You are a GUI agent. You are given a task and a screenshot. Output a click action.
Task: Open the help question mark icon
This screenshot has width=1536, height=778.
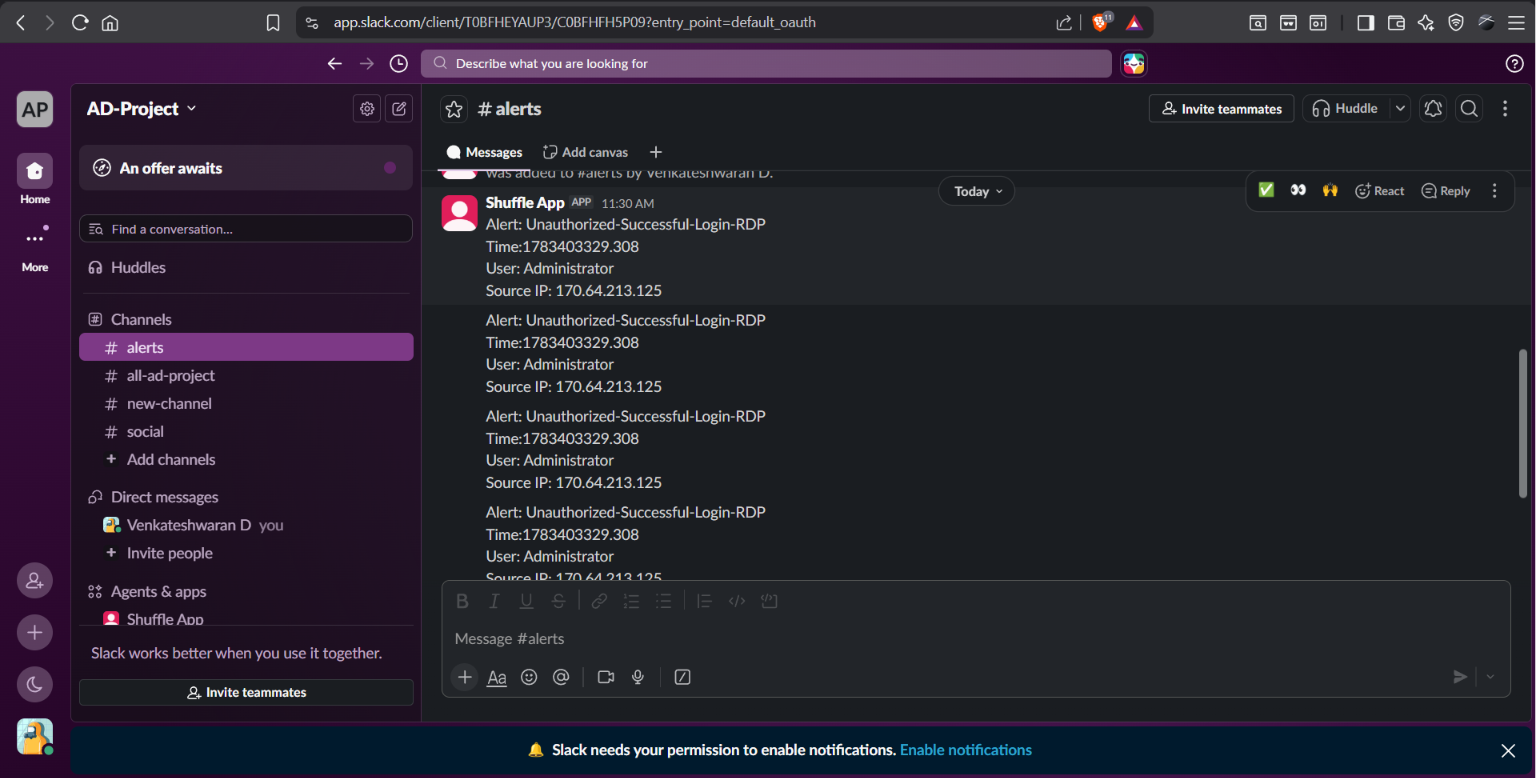(x=1514, y=63)
